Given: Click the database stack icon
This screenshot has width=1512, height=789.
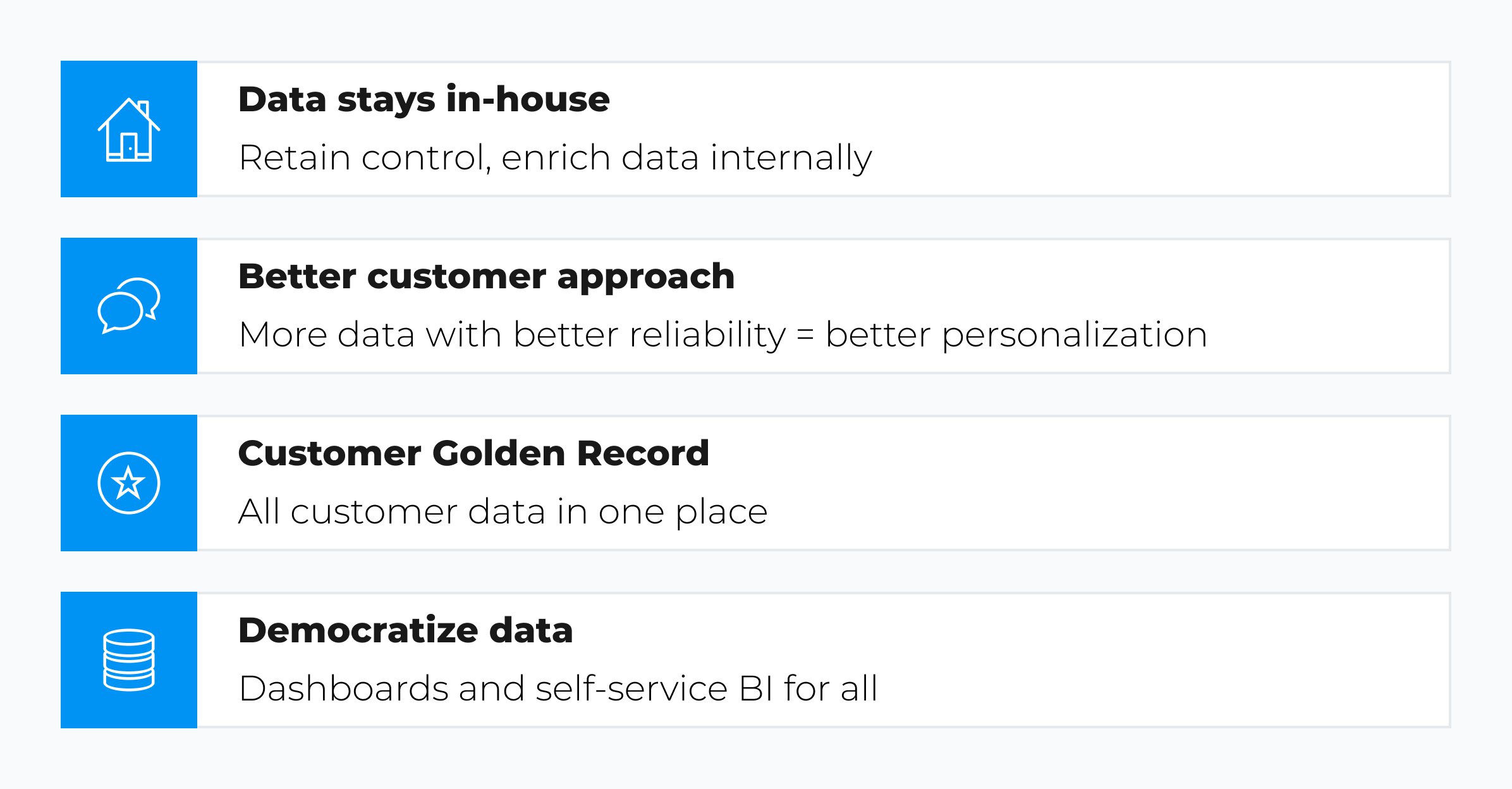Looking at the screenshot, I should pyautogui.click(x=129, y=660).
